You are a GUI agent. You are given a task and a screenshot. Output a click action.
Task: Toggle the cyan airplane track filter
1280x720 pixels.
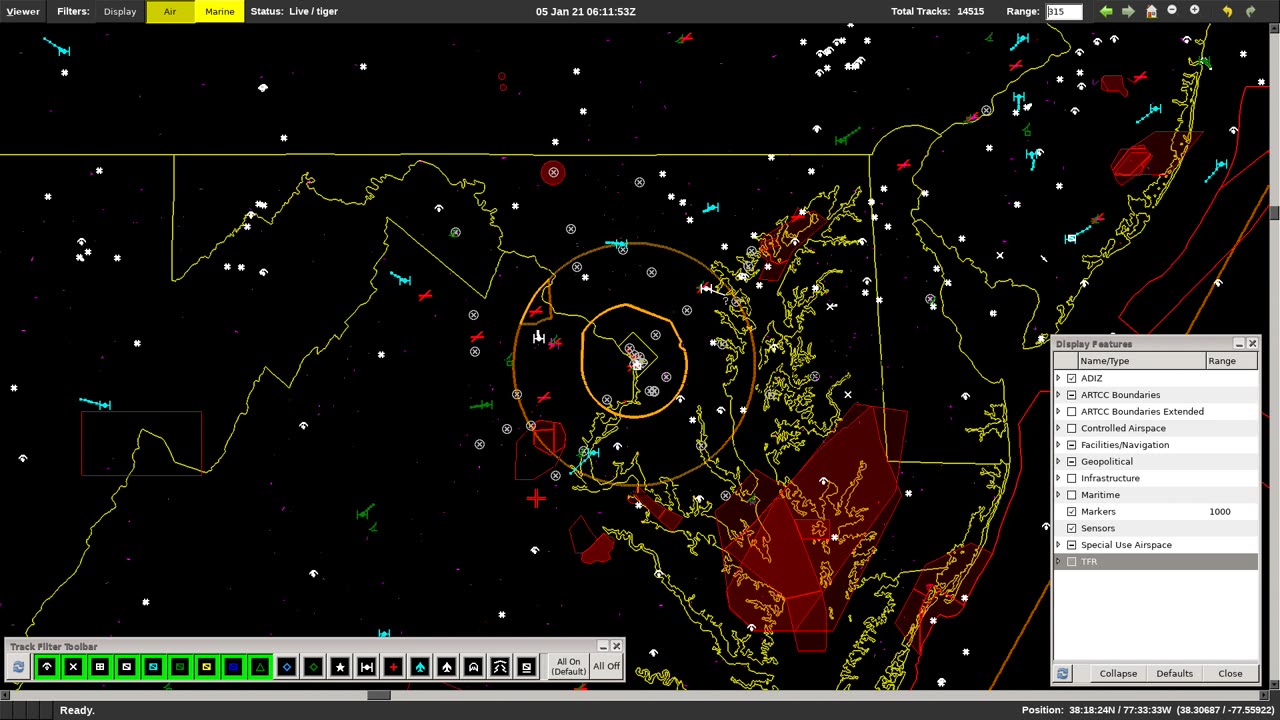click(x=420, y=667)
